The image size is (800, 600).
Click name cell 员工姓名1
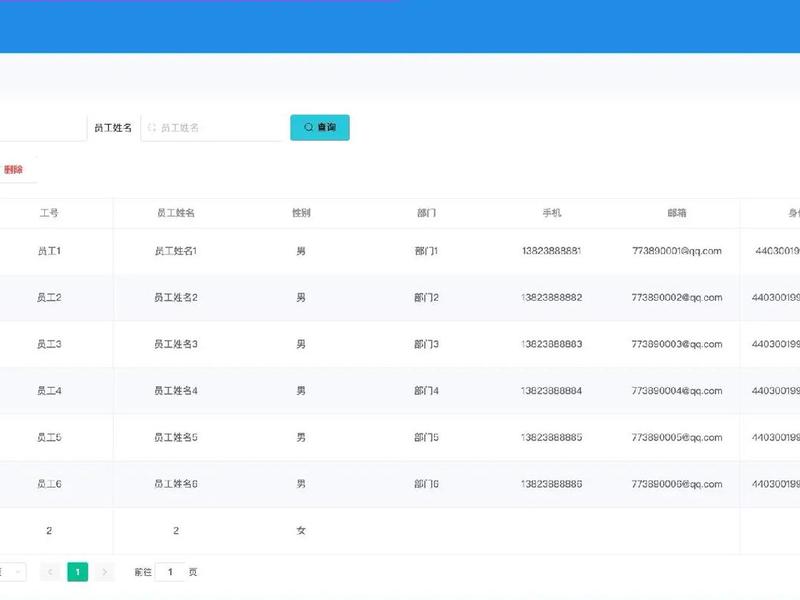point(176,251)
